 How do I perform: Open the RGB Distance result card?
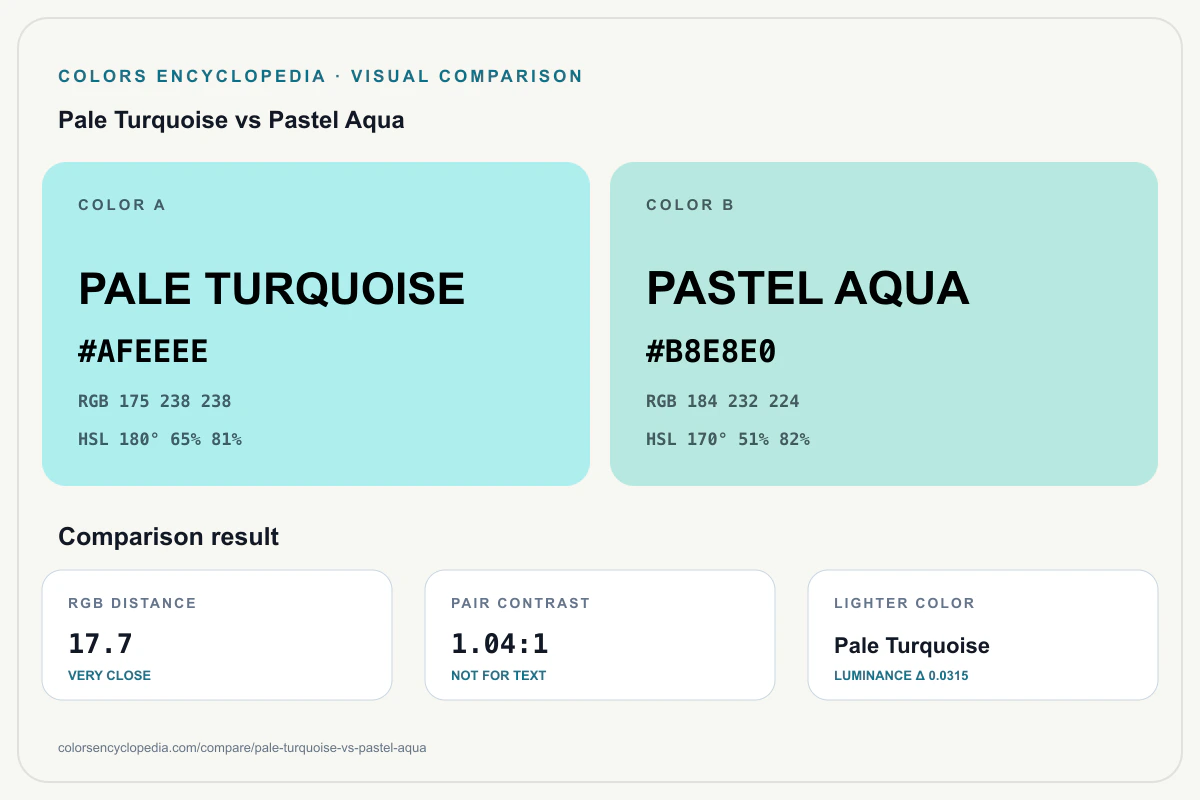click(x=217, y=635)
